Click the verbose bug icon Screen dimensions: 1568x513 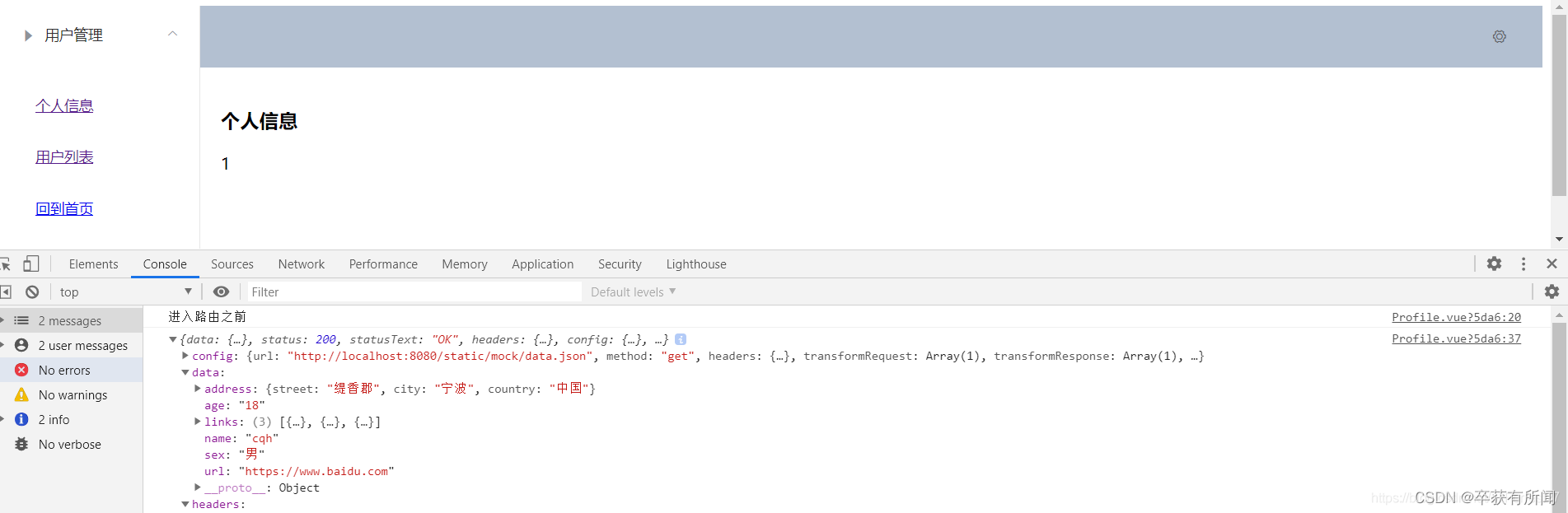21,444
